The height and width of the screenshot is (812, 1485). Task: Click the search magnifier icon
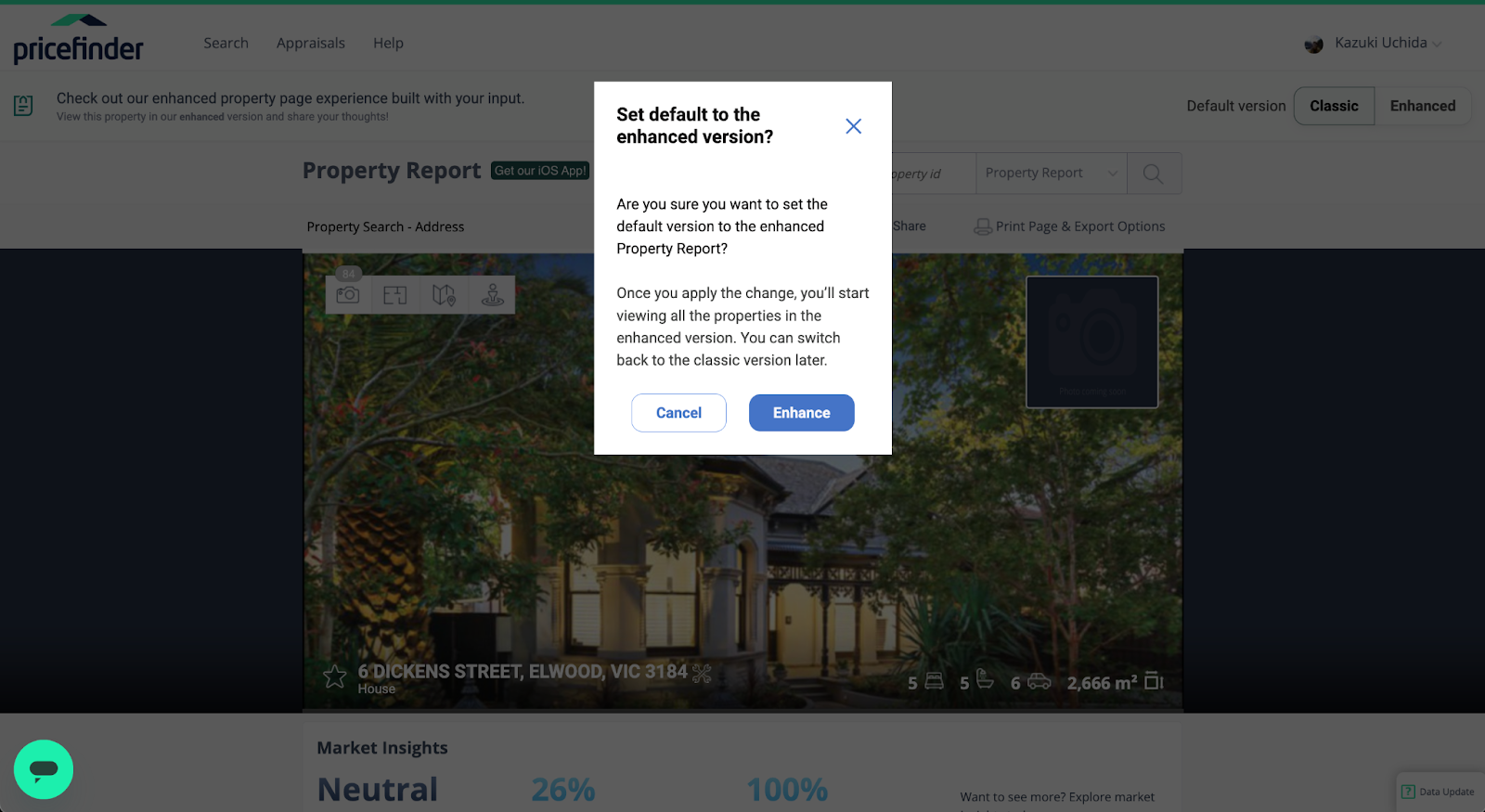pyautogui.click(x=1154, y=174)
